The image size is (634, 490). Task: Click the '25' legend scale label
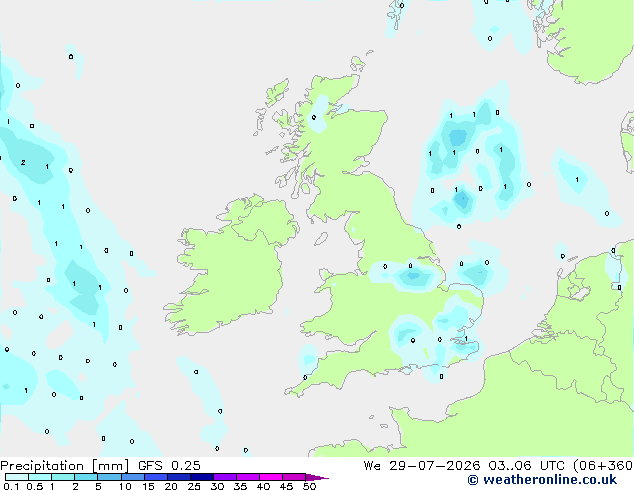194,486
